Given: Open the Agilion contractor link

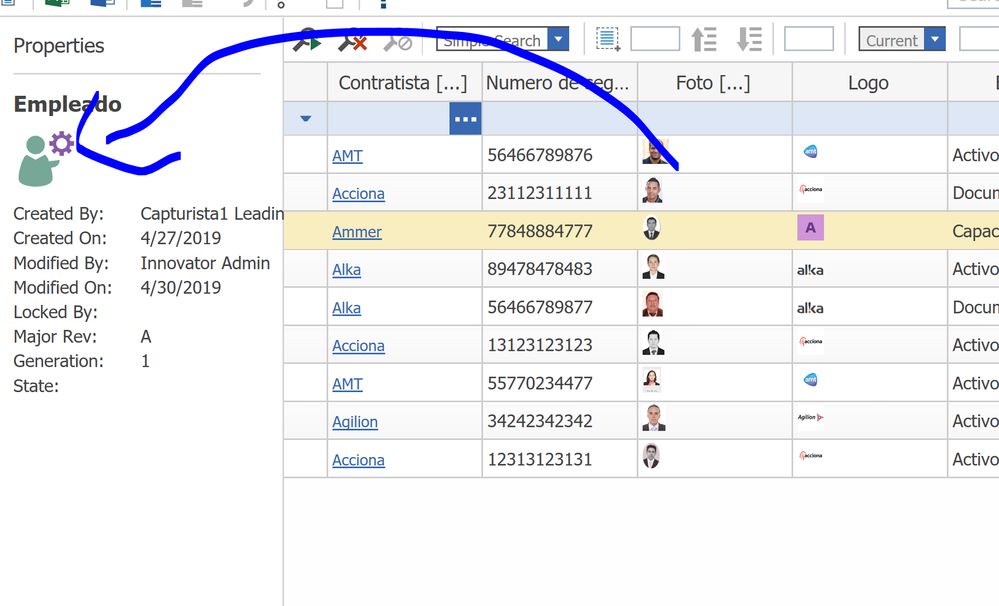Looking at the screenshot, I should (x=355, y=422).
